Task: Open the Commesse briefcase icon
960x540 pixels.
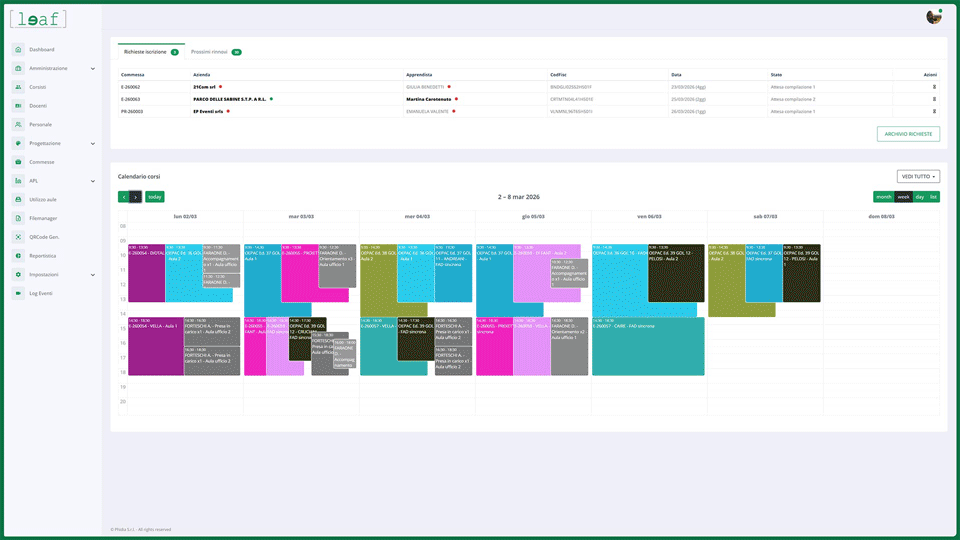Action: (x=18, y=162)
